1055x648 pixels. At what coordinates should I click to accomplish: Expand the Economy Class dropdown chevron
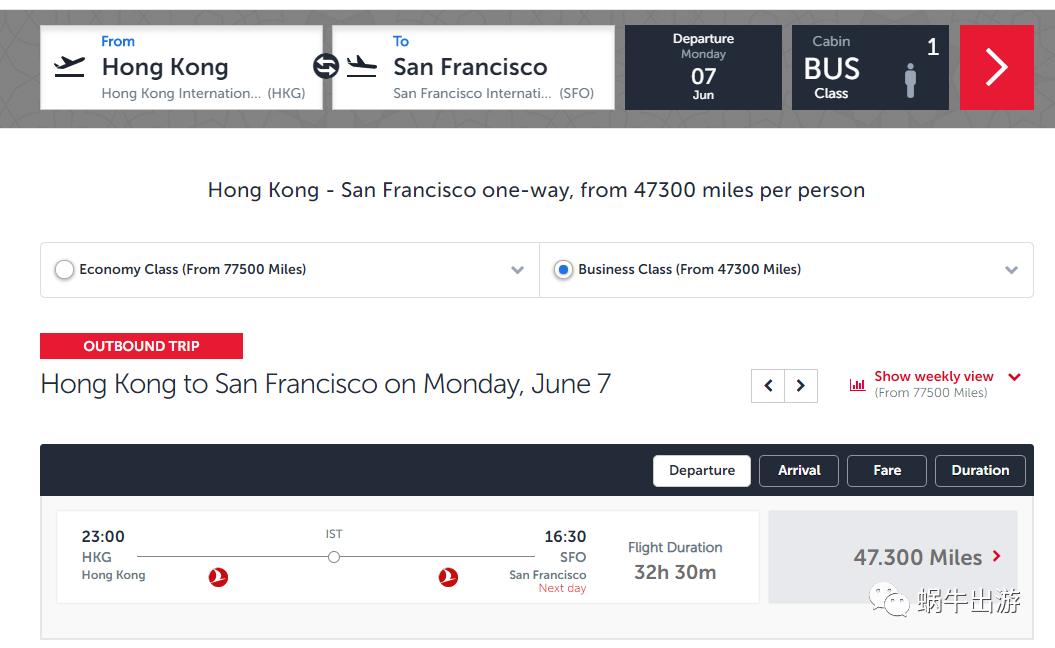tap(517, 270)
